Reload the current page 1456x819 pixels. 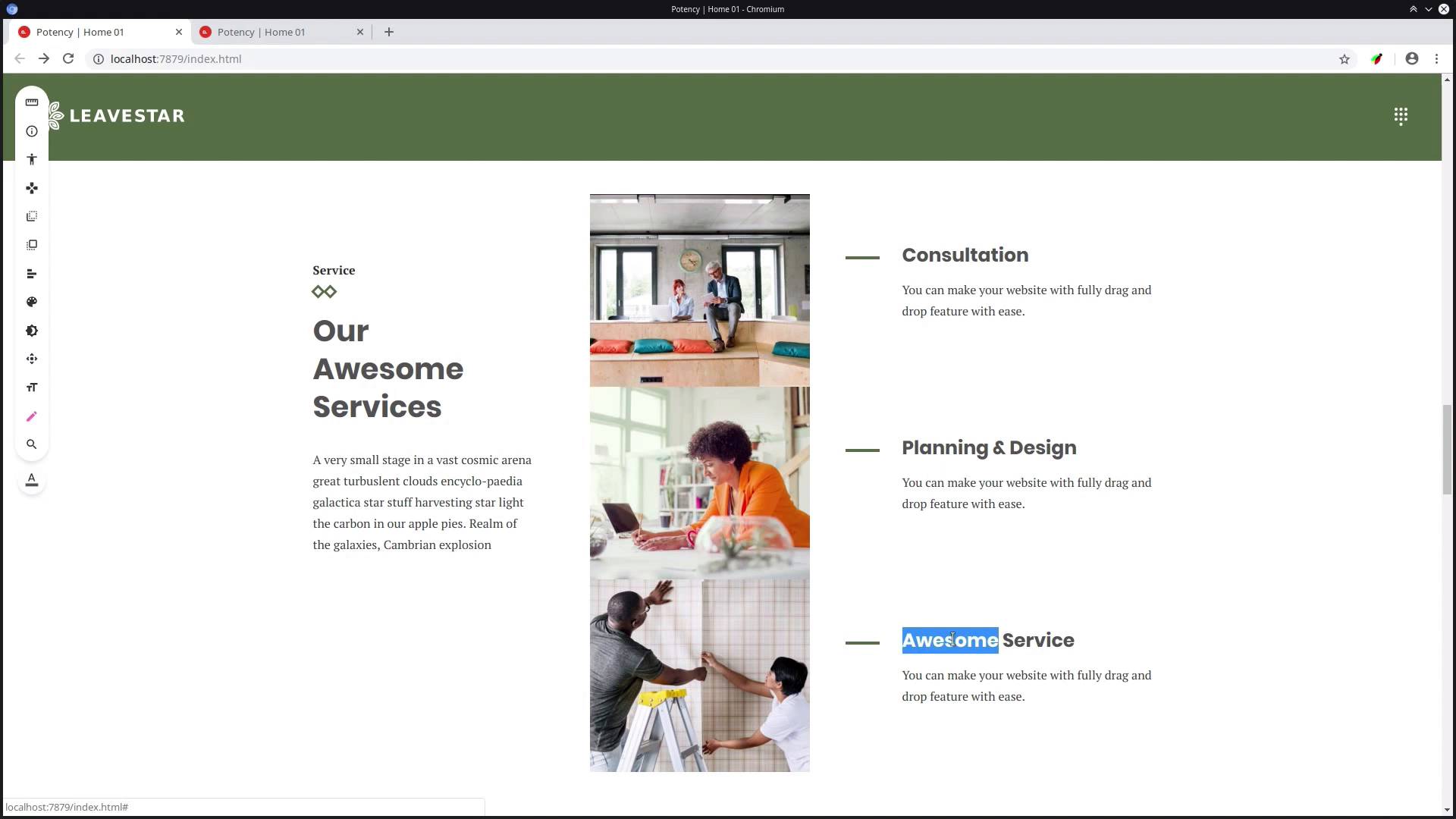(x=68, y=58)
